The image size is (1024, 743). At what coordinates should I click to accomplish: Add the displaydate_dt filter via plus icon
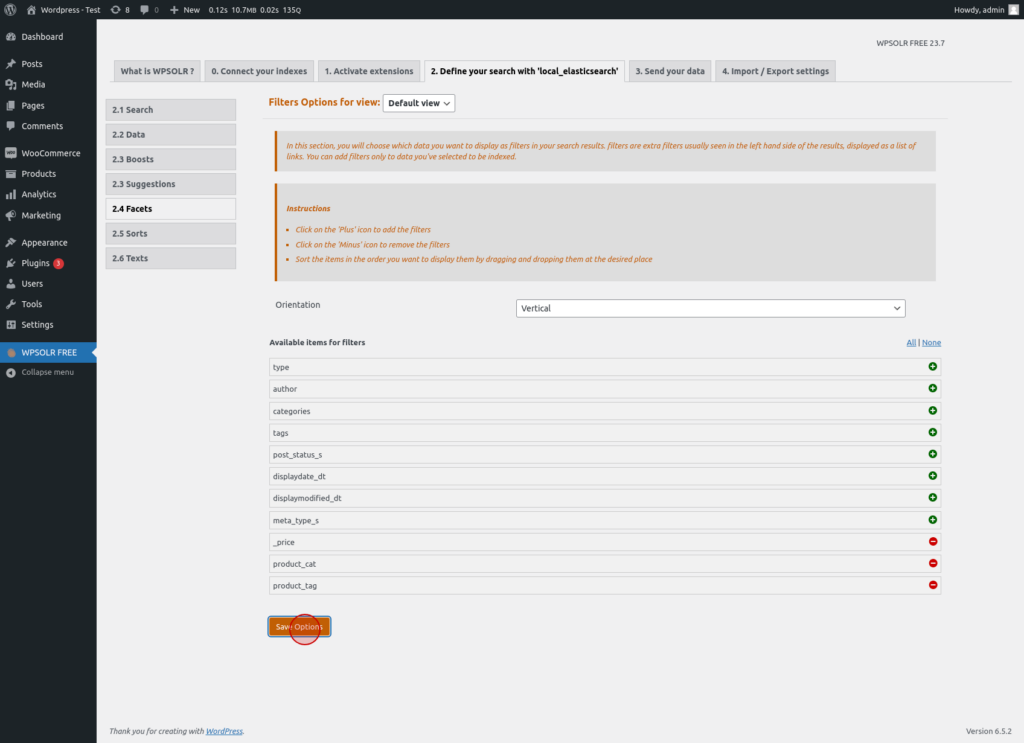coord(933,476)
